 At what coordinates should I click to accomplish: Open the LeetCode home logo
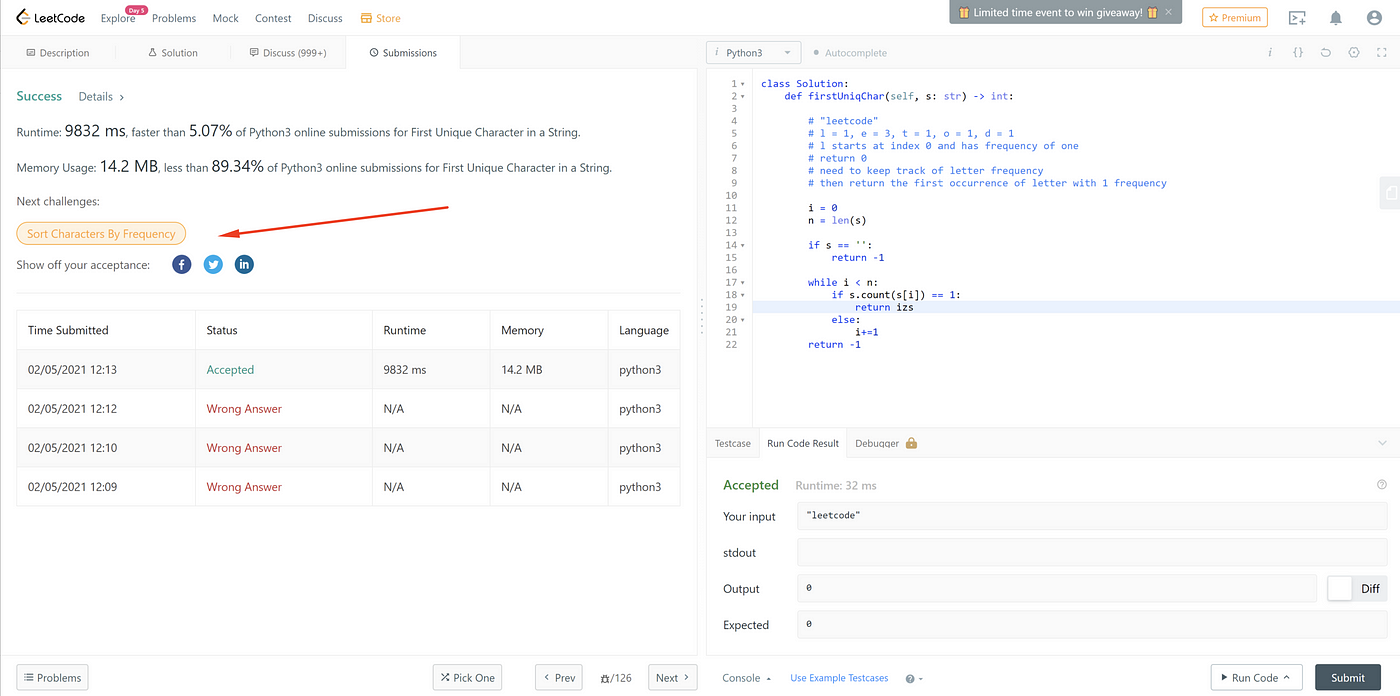50,18
